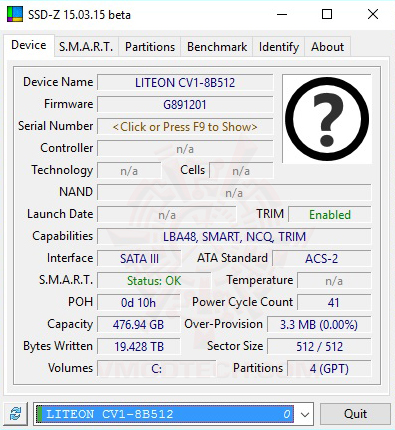The image size is (395, 430).
Task: Click the Temperature n/a field
Action: [x=334, y=281]
